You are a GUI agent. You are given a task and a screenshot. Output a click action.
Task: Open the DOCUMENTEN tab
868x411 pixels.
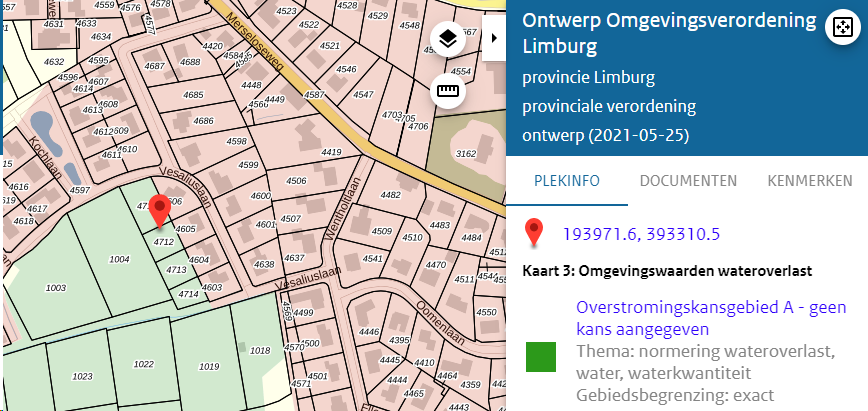pyautogui.click(x=688, y=181)
